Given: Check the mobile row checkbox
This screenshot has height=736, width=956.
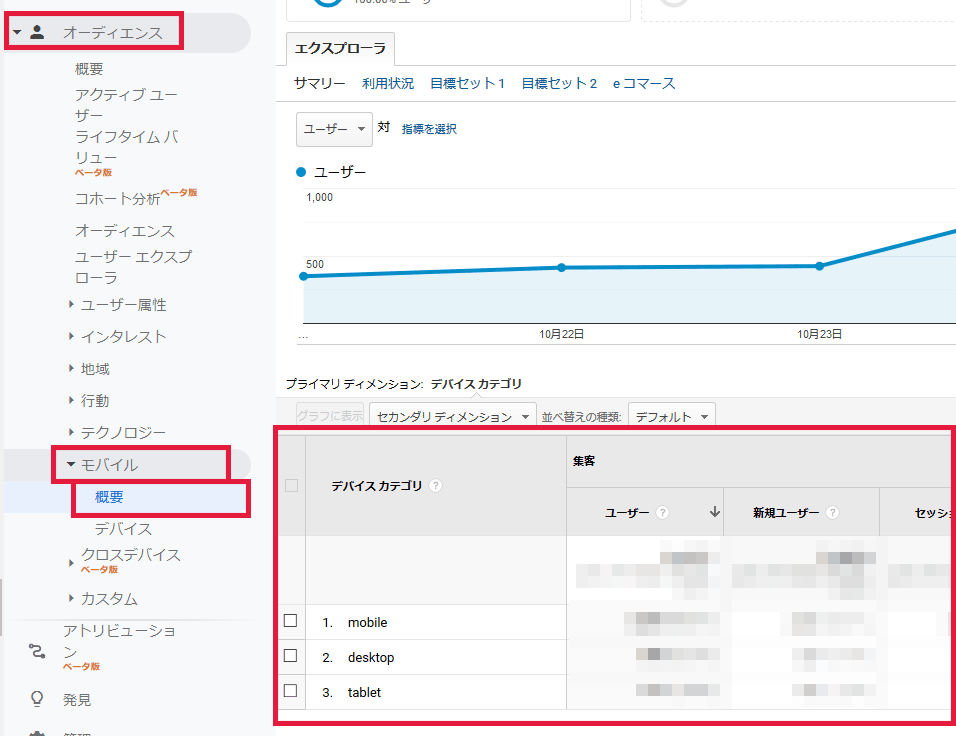Looking at the screenshot, I should point(291,621).
